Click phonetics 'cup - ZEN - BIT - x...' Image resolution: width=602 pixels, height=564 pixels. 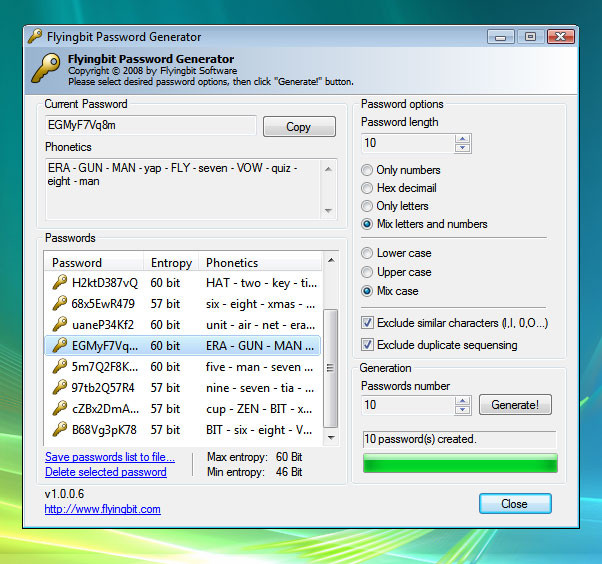tap(259, 409)
